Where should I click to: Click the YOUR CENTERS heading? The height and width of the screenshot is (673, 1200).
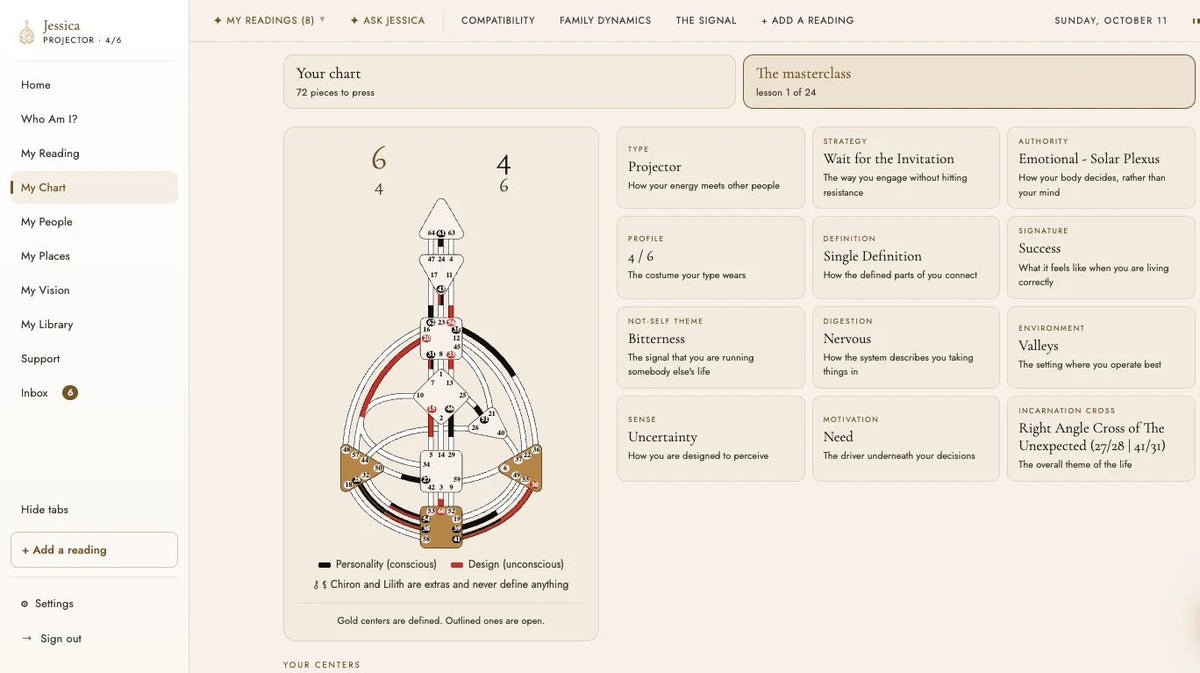[x=322, y=665]
